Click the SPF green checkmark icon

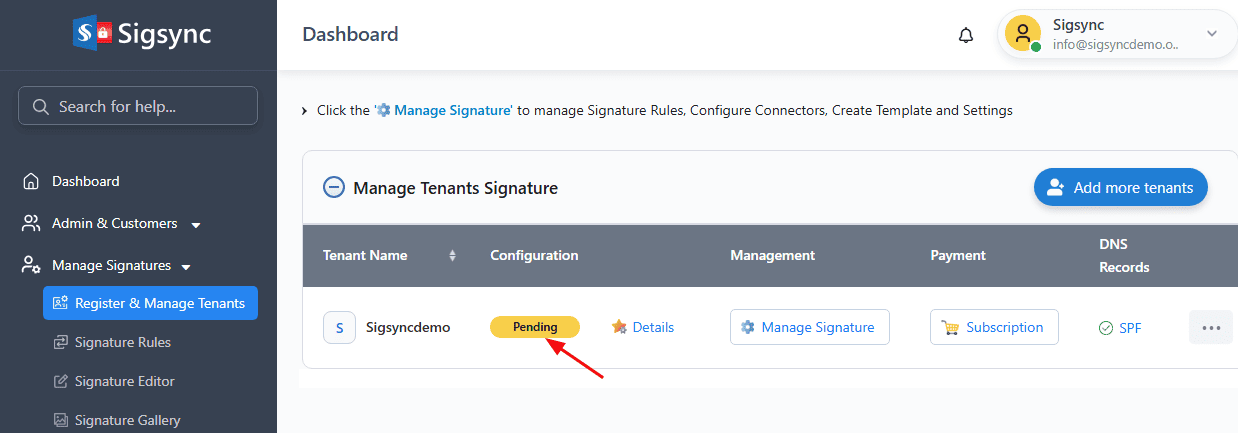(x=1106, y=328)
